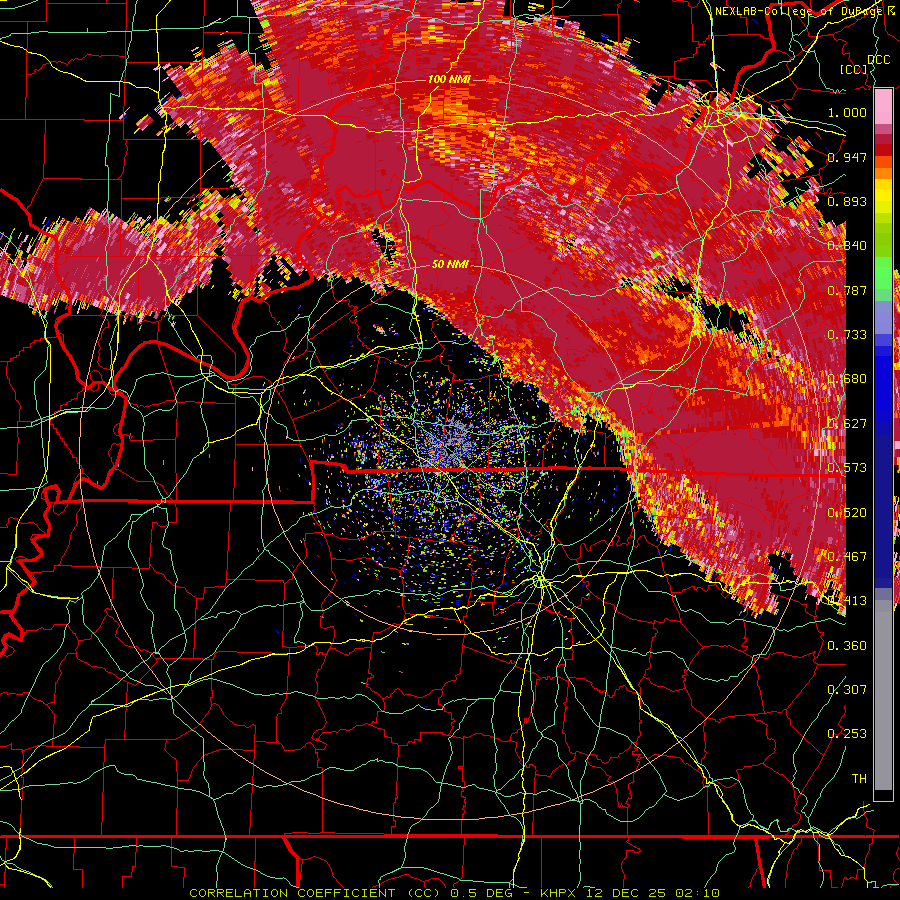Click the 0.627 scale value
This screenshot has height=900, width=900.
tap(847, 424)
